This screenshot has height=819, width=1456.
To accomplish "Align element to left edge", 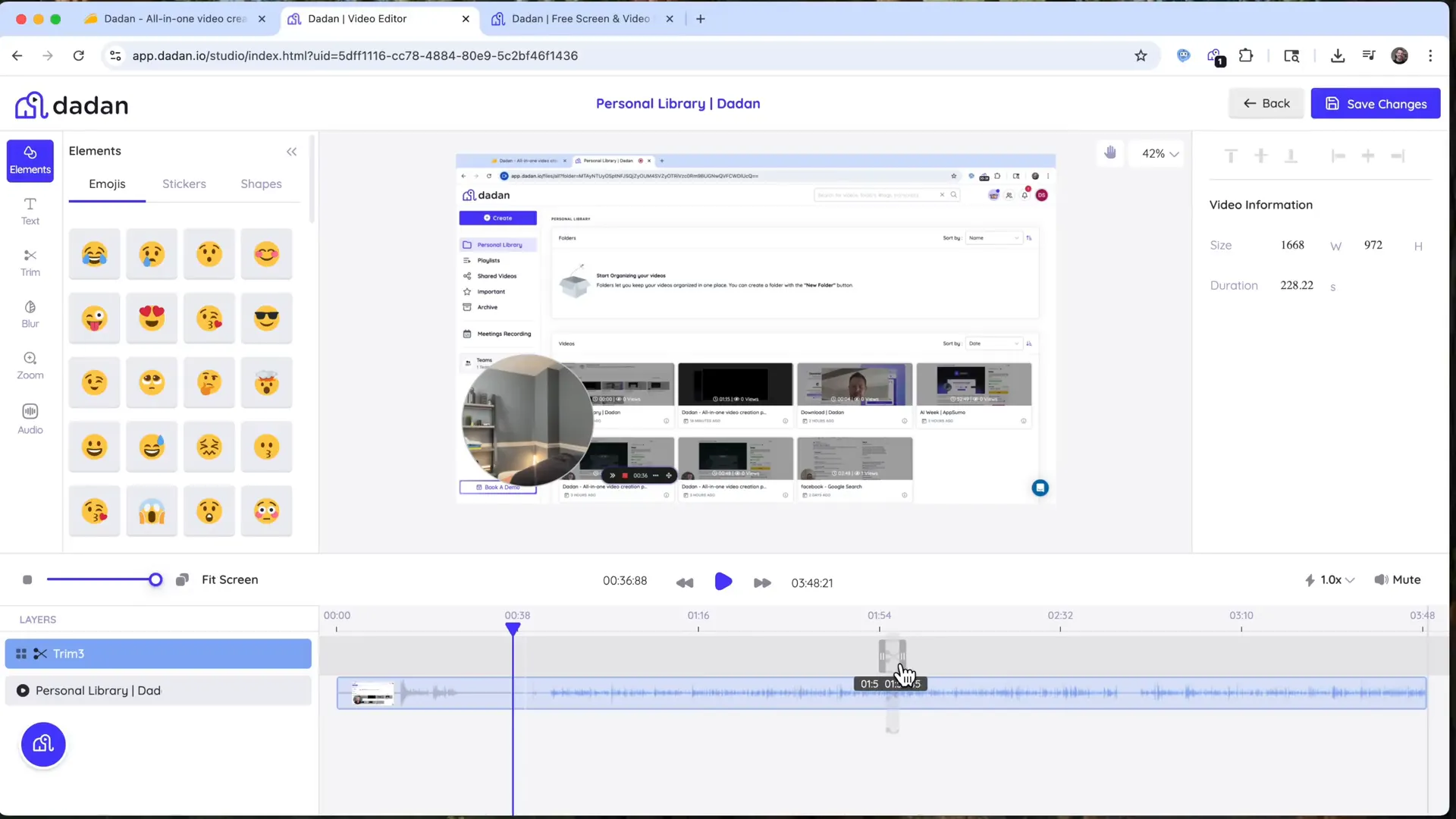I will coord(1338,156).
